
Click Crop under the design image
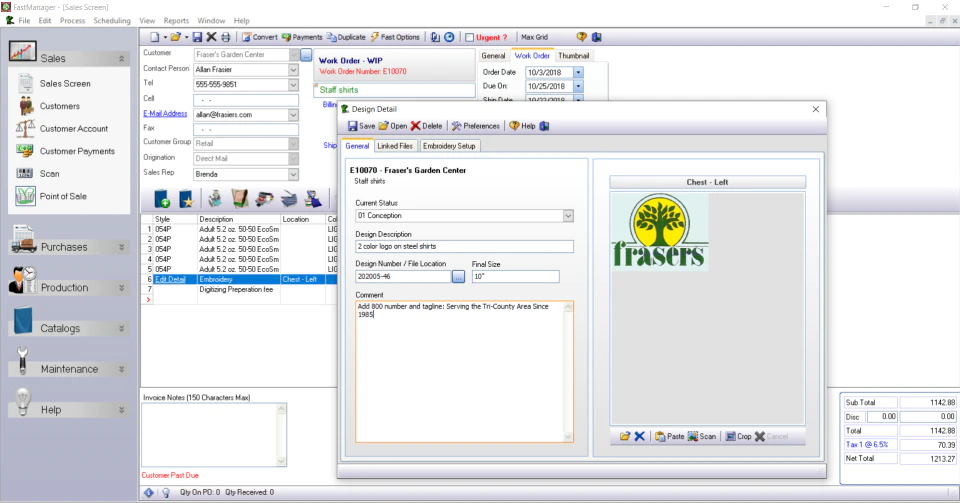point(738,437)
